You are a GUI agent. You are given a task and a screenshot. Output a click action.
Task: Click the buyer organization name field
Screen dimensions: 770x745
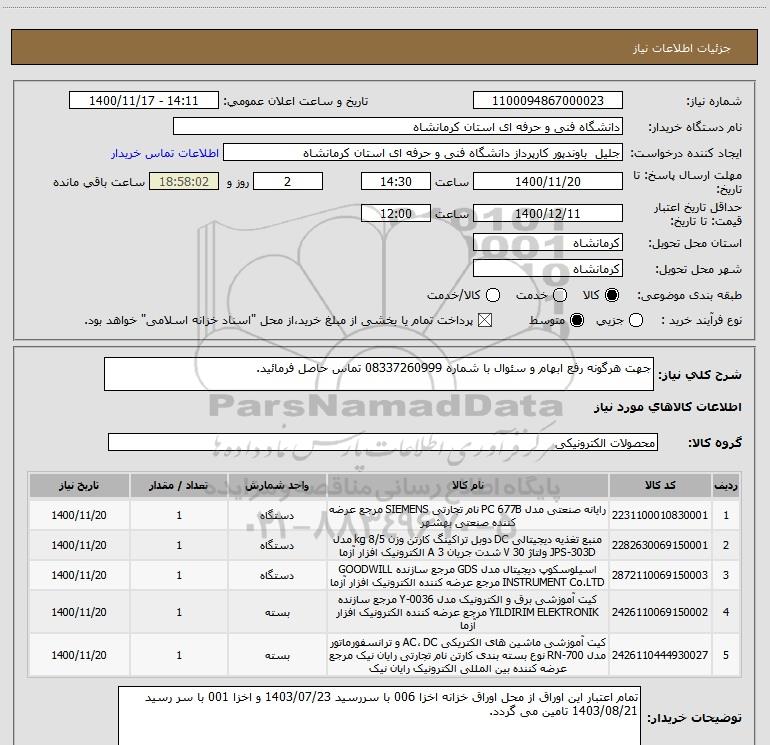pos(398,127)
